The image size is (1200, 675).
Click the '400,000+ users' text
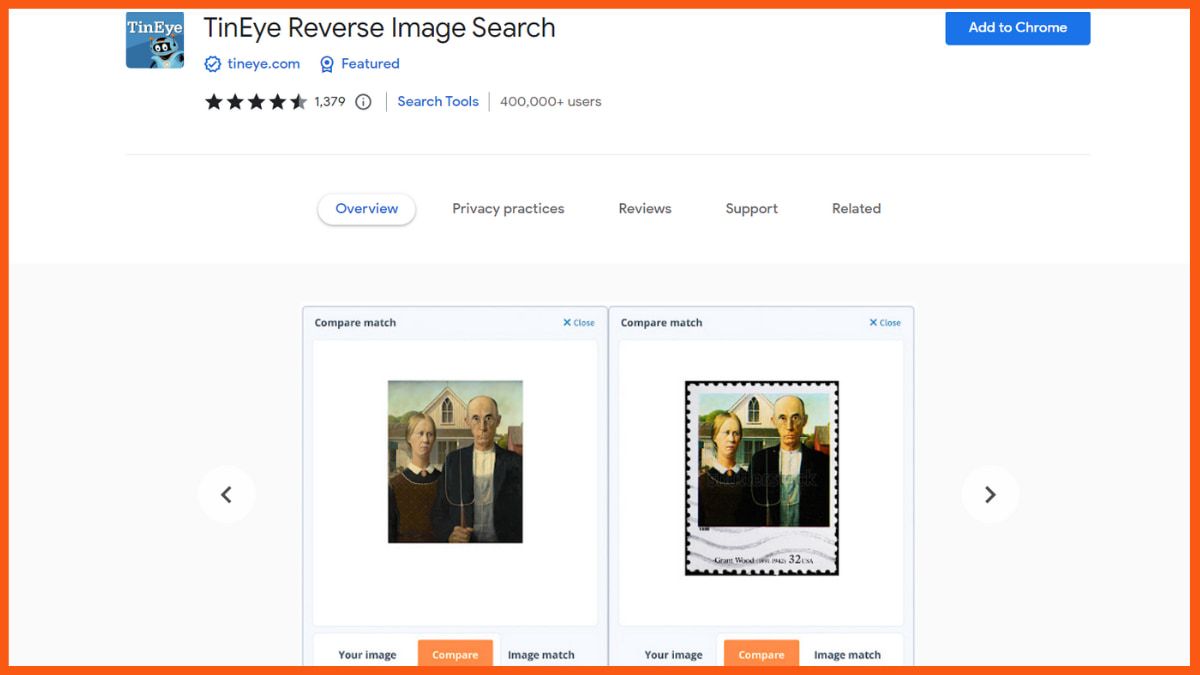tap(551, 102)
